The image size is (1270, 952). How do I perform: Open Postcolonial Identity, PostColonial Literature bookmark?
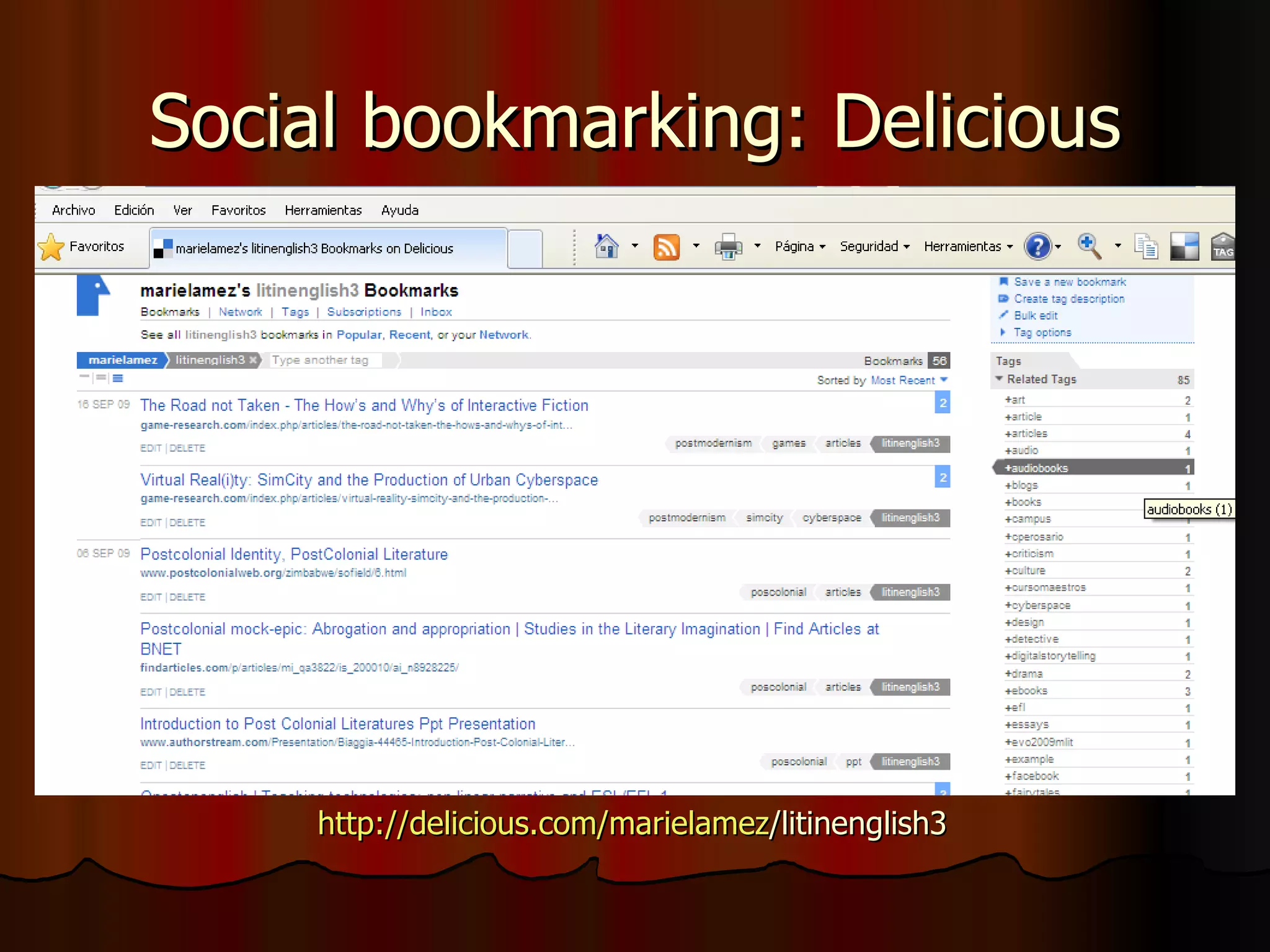pyautogui.click(x=294, y=554)
